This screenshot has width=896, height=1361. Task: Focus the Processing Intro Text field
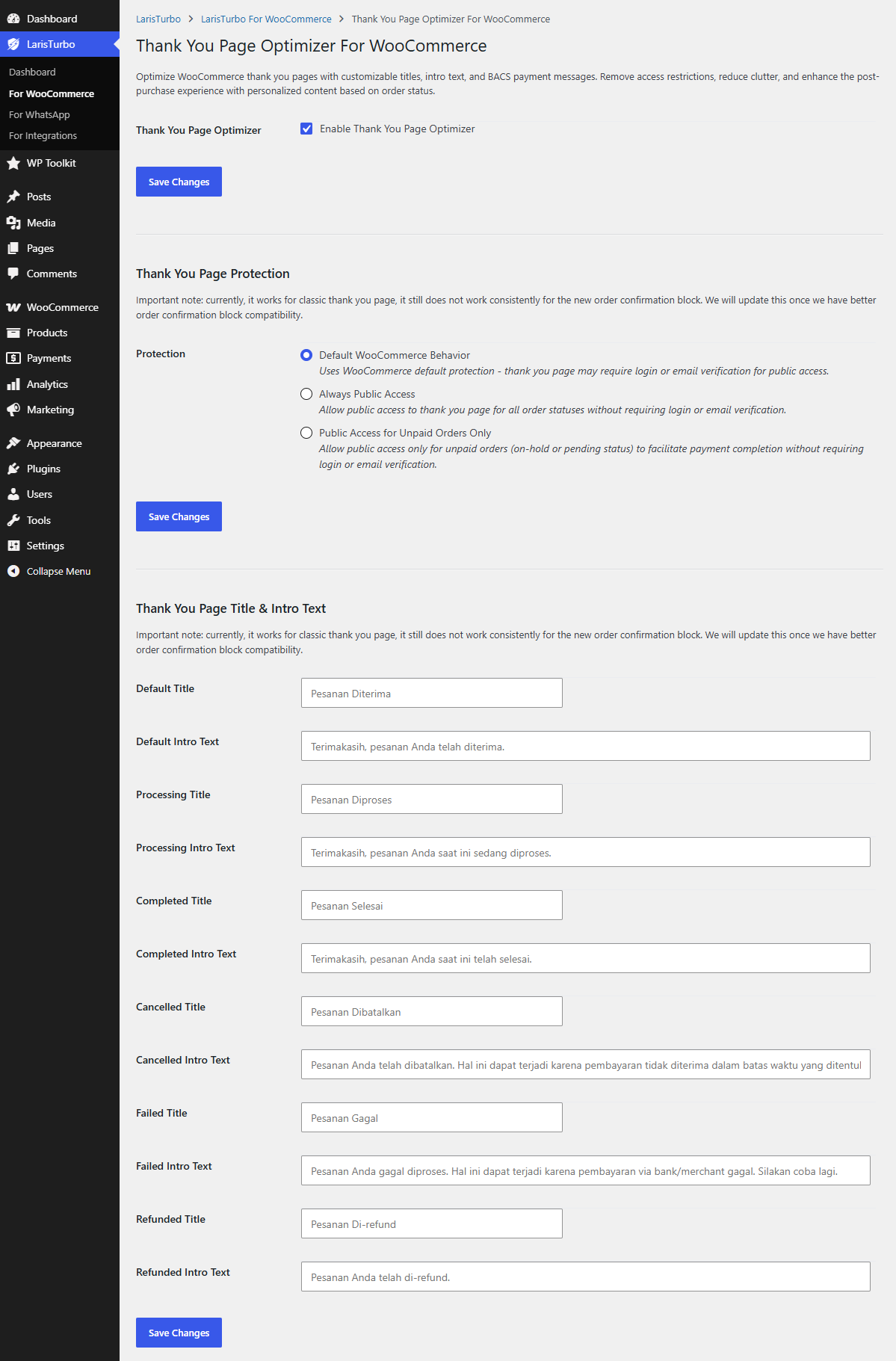[586, 852]
